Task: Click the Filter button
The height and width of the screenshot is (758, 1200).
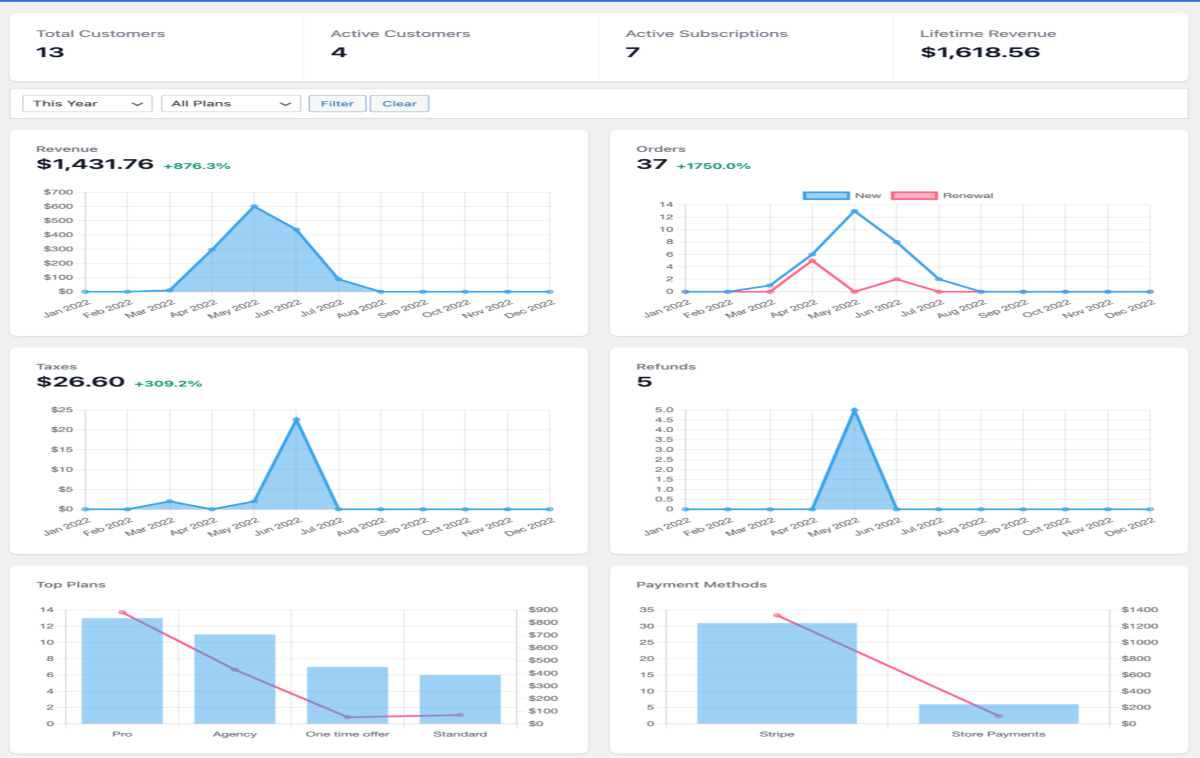Action: pyautogui.click(x=337, y=103)
